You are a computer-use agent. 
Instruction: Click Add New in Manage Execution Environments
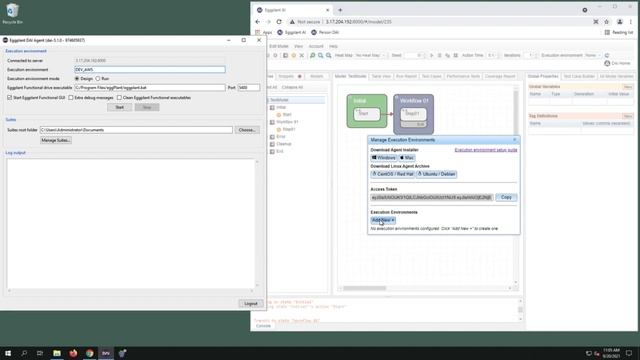tap(383, 220)
